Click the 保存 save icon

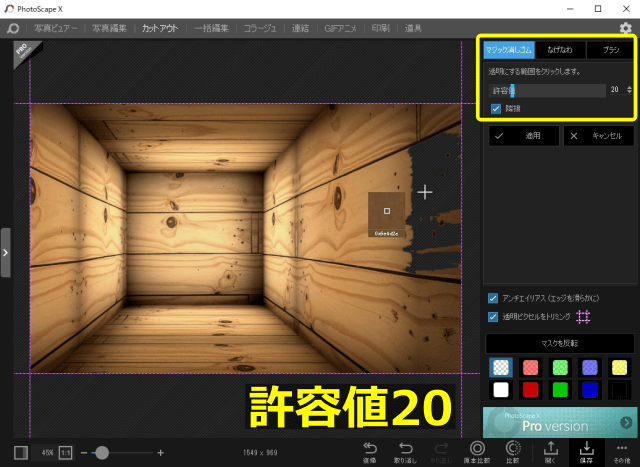[x=587, y=452]
